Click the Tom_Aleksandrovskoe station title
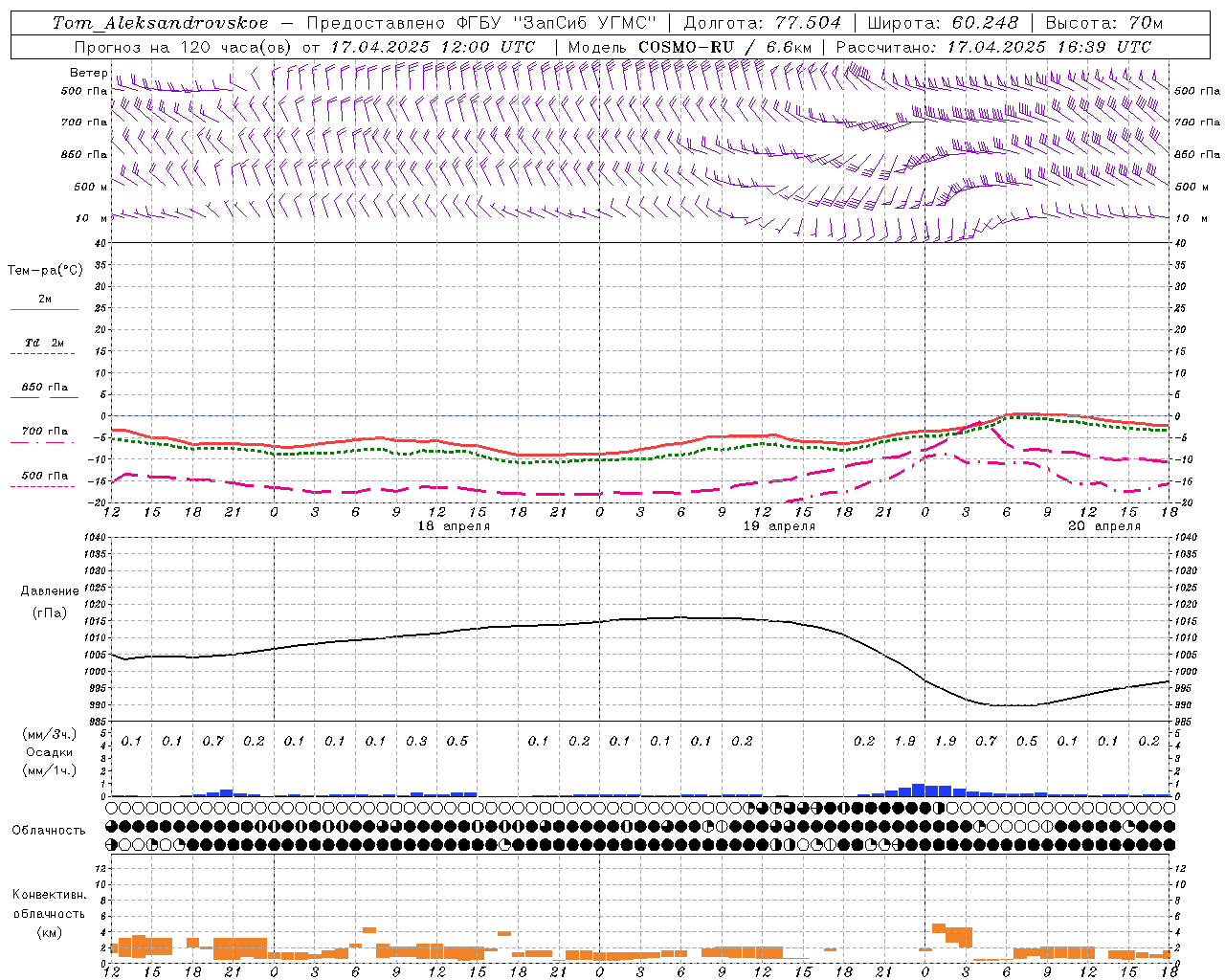1225x980 pixels. click(x=160, y=23)
